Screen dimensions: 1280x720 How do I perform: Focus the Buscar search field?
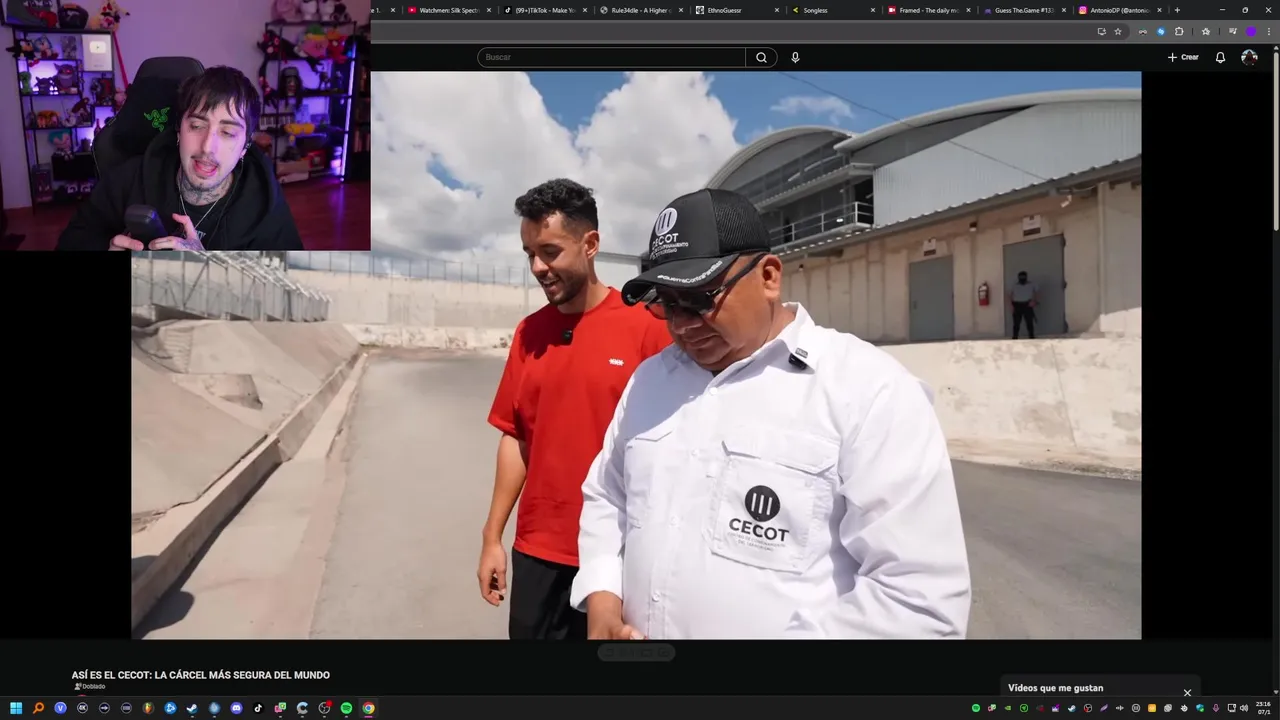[x=612, y=57]
